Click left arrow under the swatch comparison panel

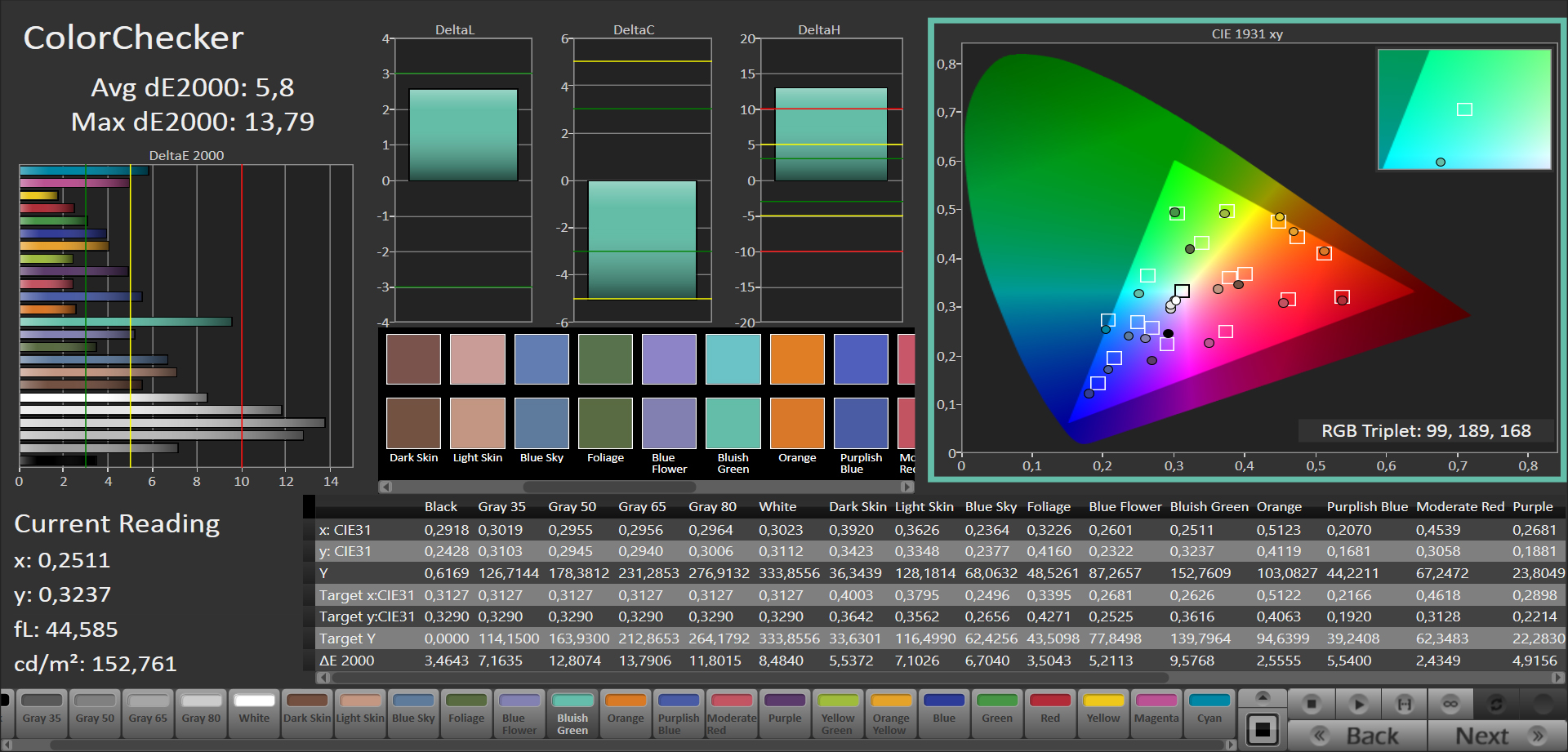386,487
